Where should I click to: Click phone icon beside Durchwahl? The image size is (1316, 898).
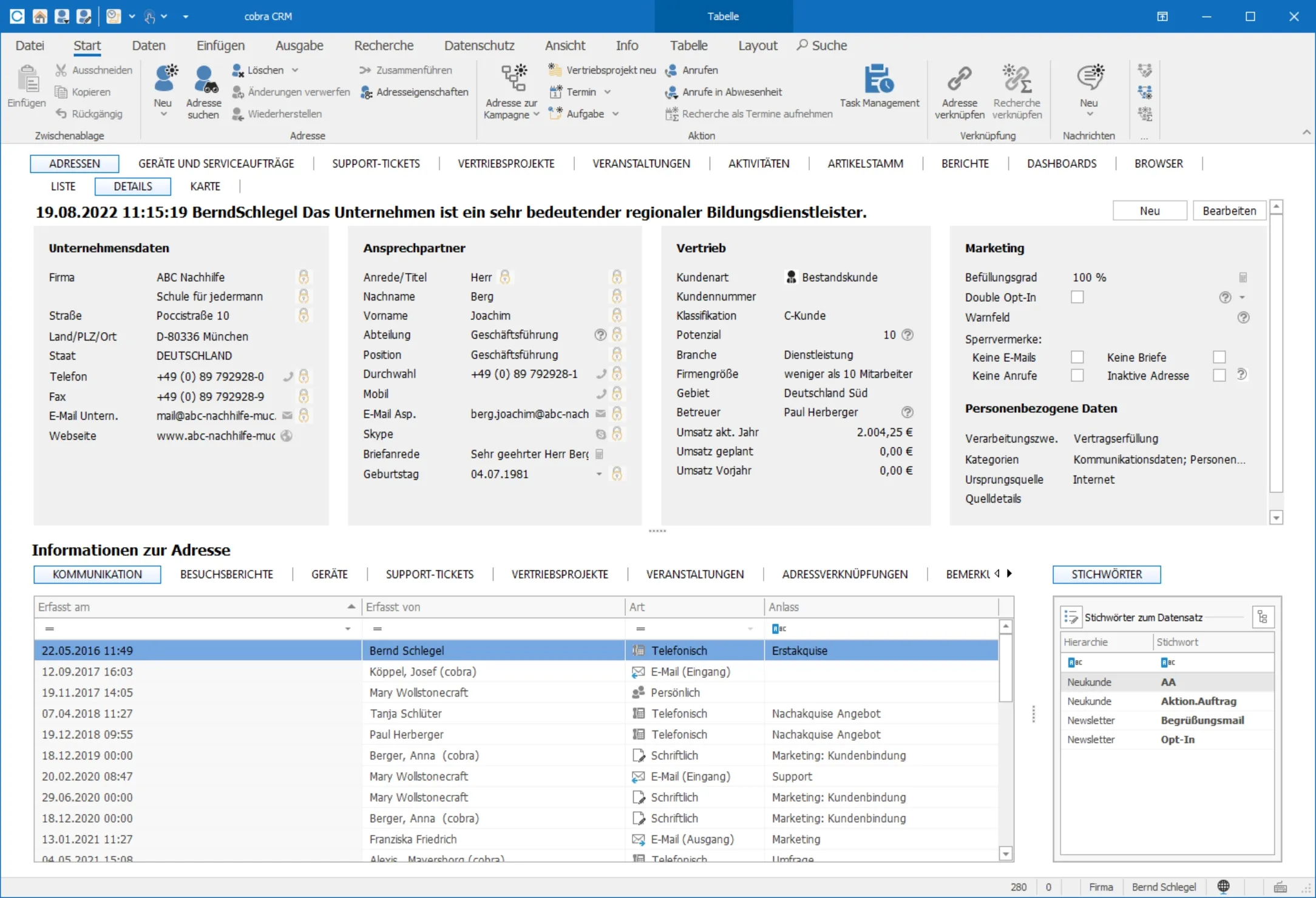coord(602,374)
